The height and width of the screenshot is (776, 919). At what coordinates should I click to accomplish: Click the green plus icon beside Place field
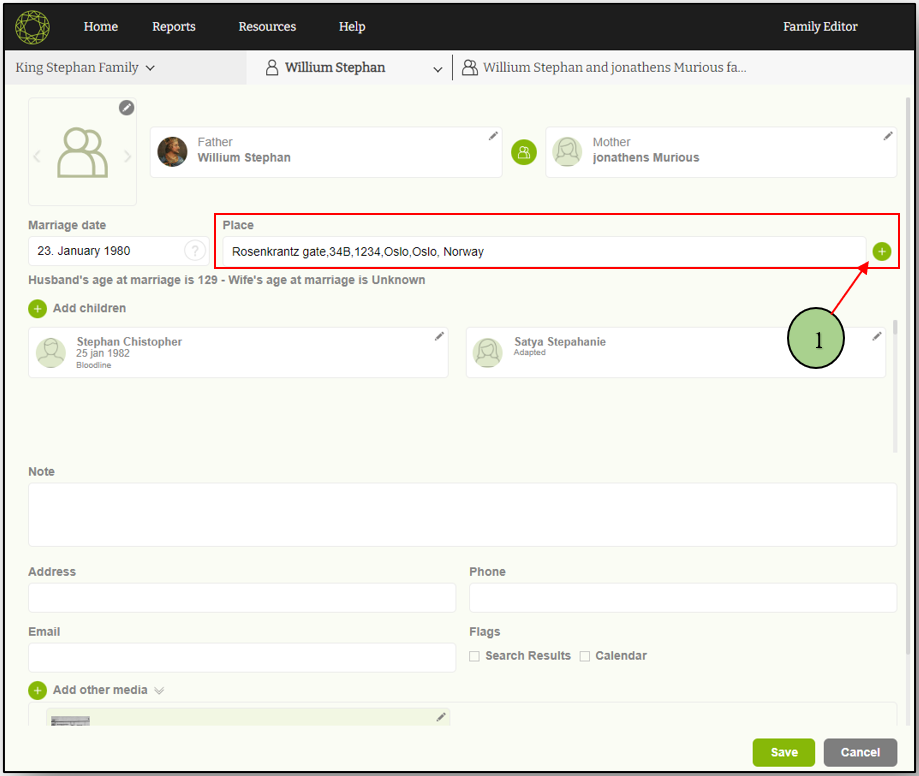click(x=881, y=252)
